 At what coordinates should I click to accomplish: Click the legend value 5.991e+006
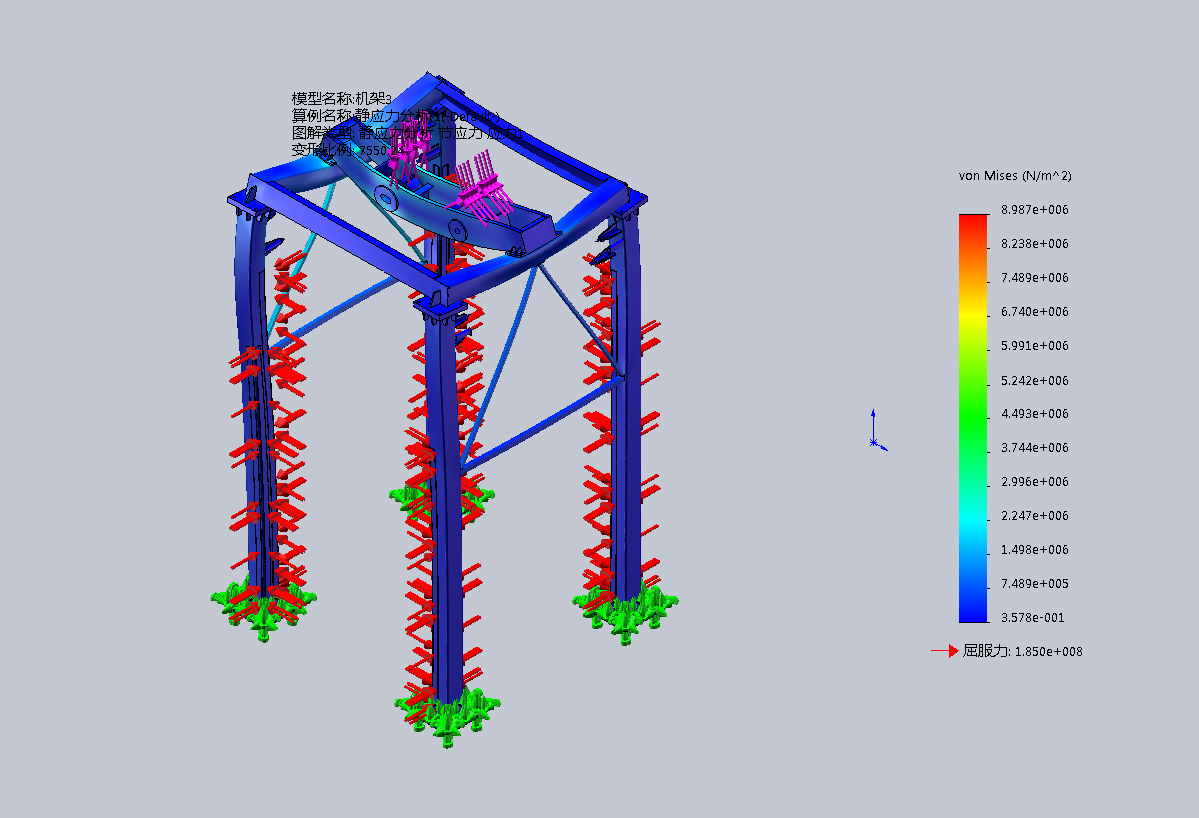click(x=1035, y=346)
